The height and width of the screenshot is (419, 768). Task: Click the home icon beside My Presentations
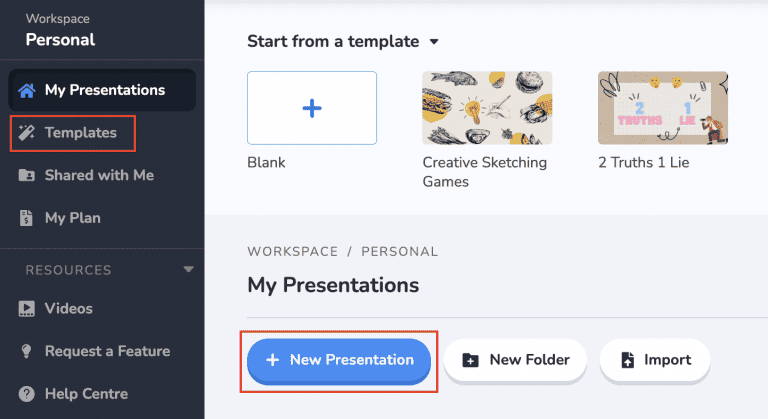tap(27, 90)
